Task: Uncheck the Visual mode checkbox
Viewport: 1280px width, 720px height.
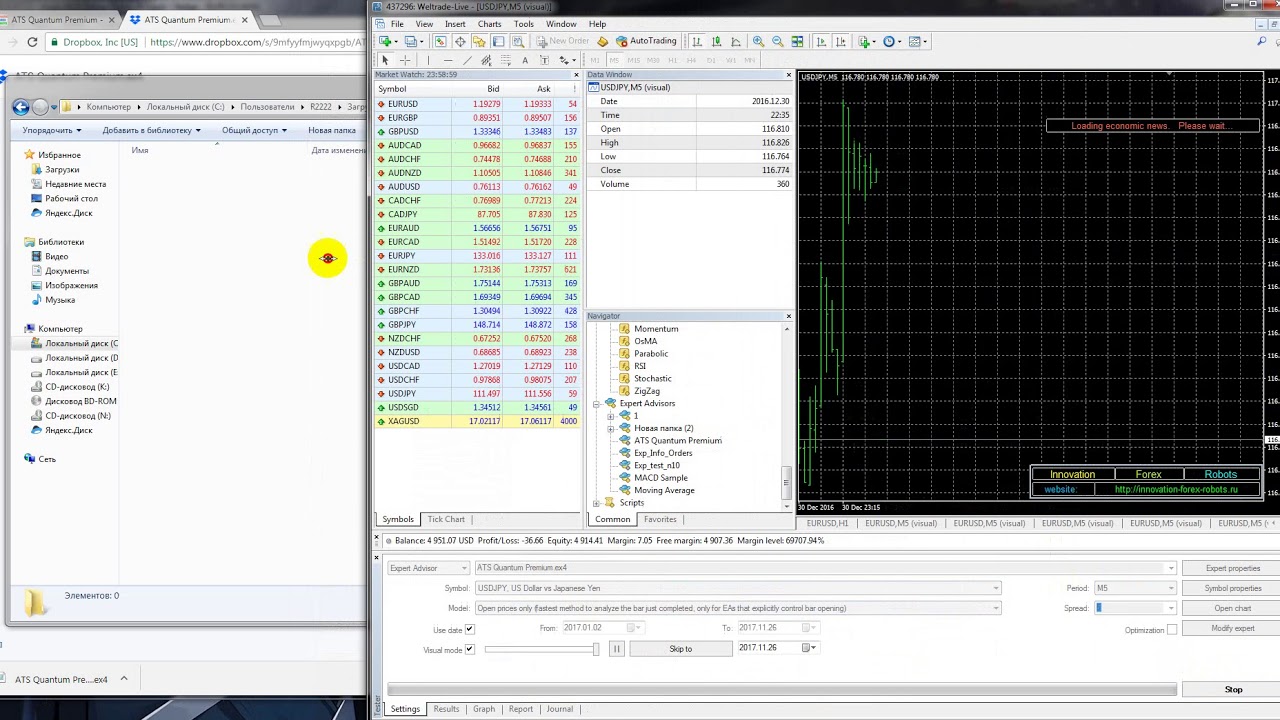Action: pos(469,649)
